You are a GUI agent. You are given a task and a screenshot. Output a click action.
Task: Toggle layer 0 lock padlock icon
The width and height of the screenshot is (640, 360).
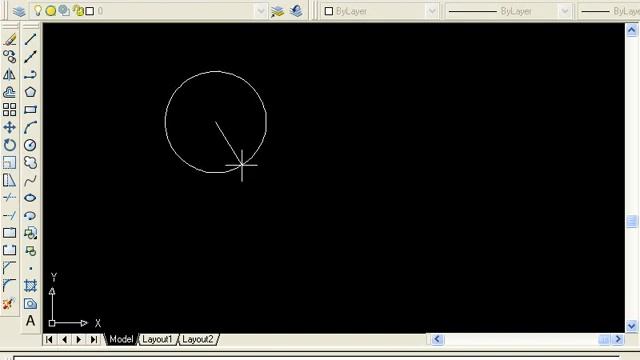78,11
